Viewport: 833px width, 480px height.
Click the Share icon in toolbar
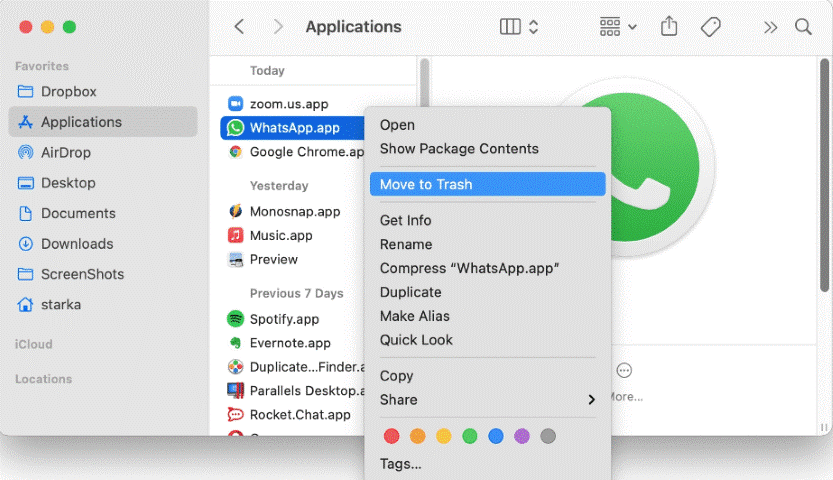pyautogui.click(x=669, y=27)
